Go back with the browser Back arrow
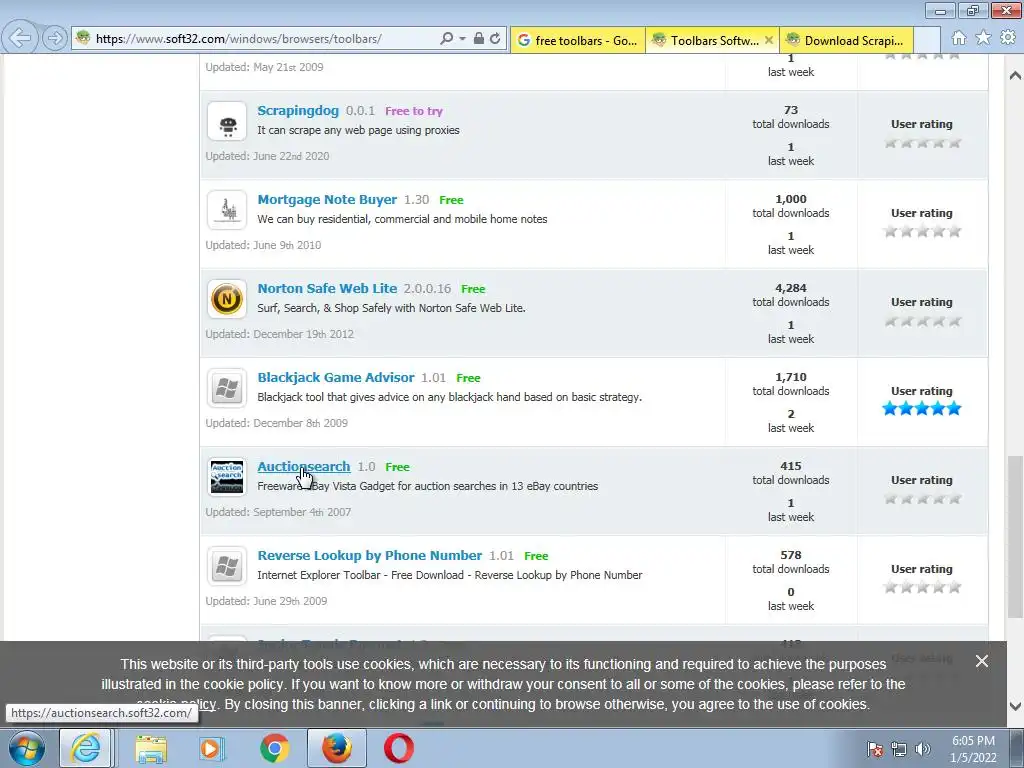 pyautogui.click(x=20, y=38)
